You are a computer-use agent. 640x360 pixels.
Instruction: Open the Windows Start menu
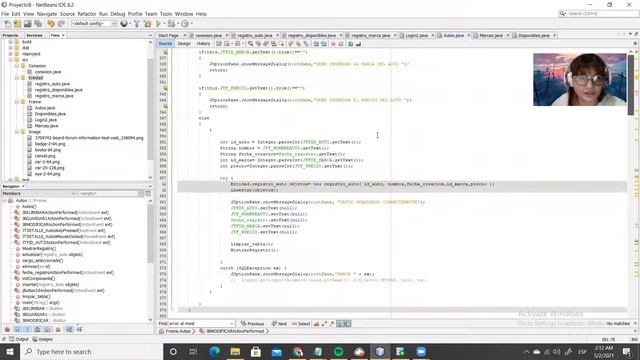pos(10,351)
